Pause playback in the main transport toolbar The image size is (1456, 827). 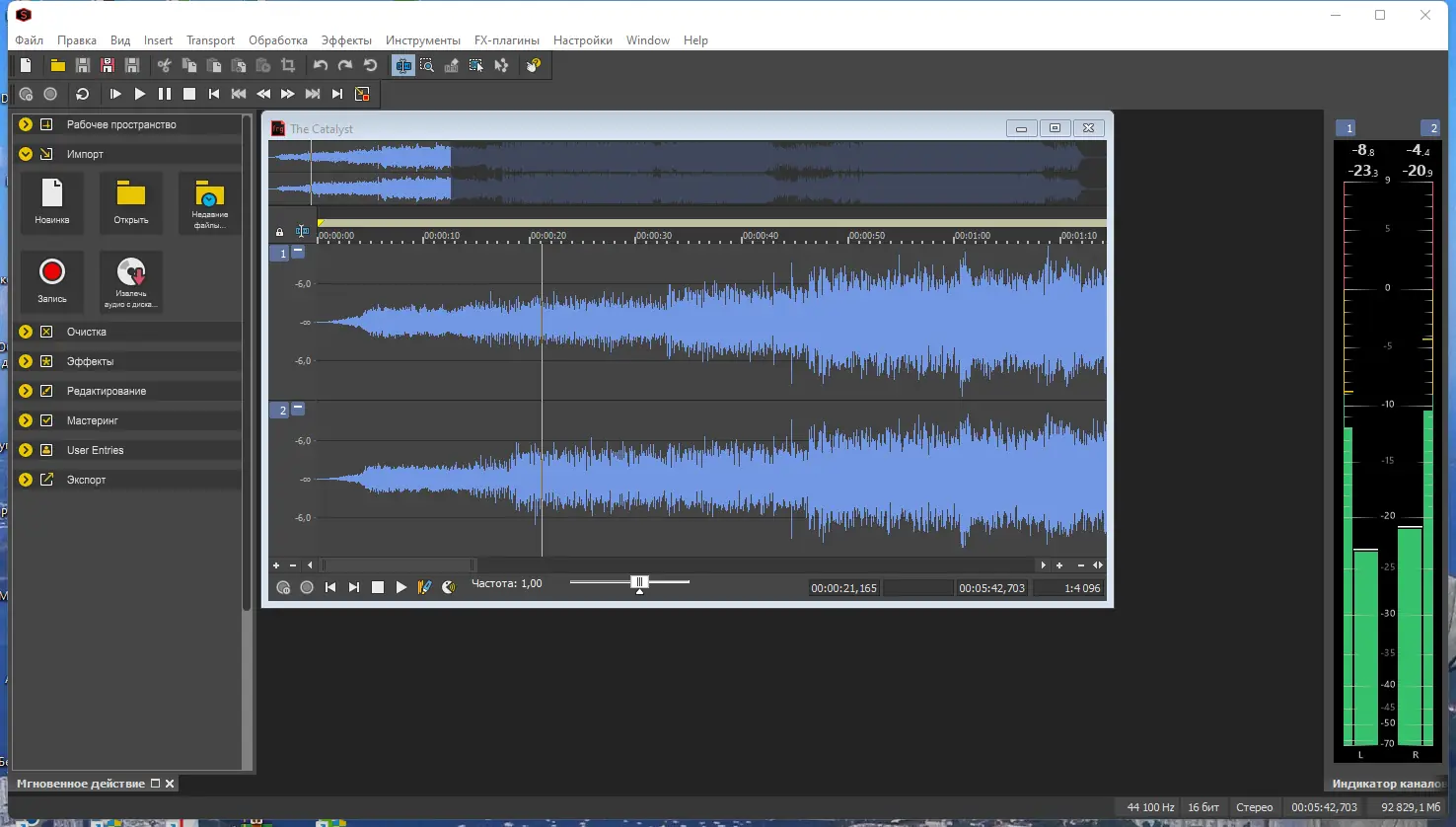click(x=165, y=94)
